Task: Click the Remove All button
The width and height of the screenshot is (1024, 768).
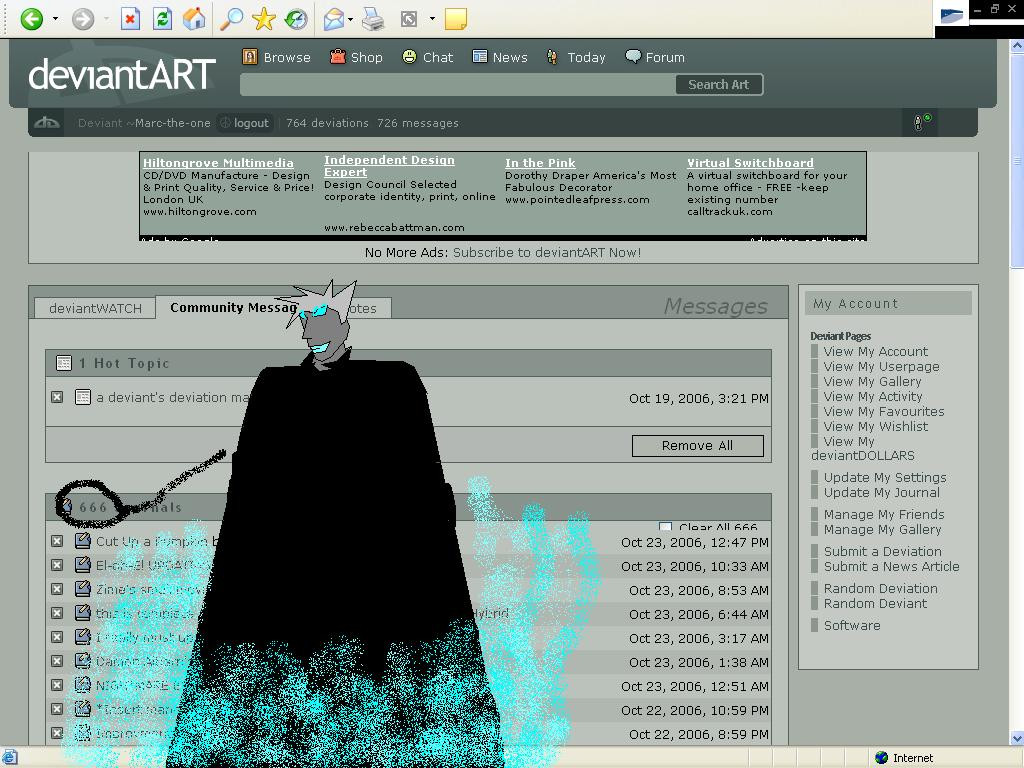Action: click(x=697, y=445)
